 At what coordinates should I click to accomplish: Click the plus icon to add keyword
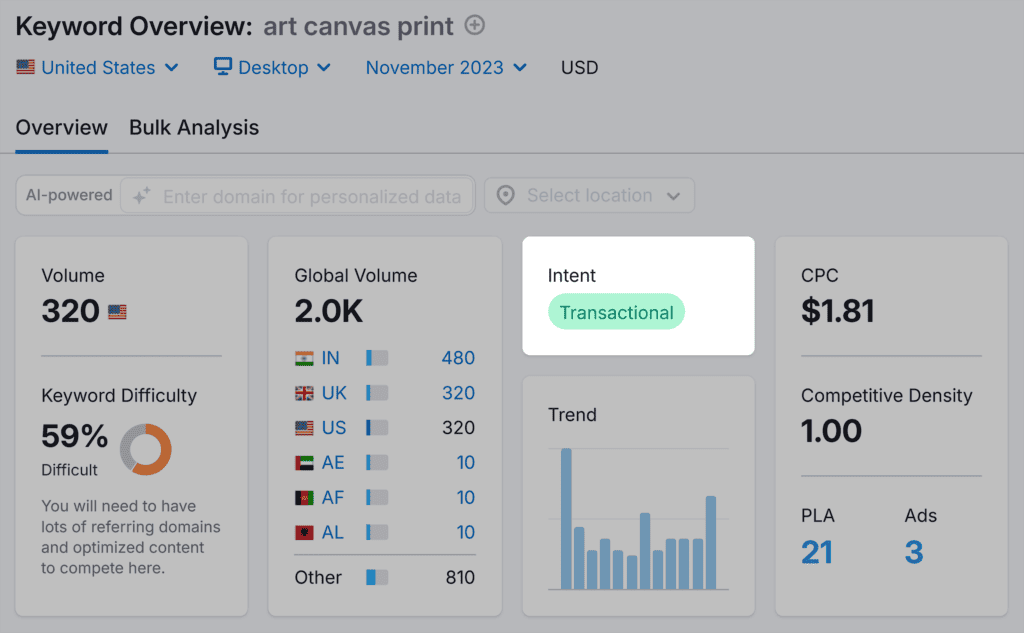tap(475, 25)
